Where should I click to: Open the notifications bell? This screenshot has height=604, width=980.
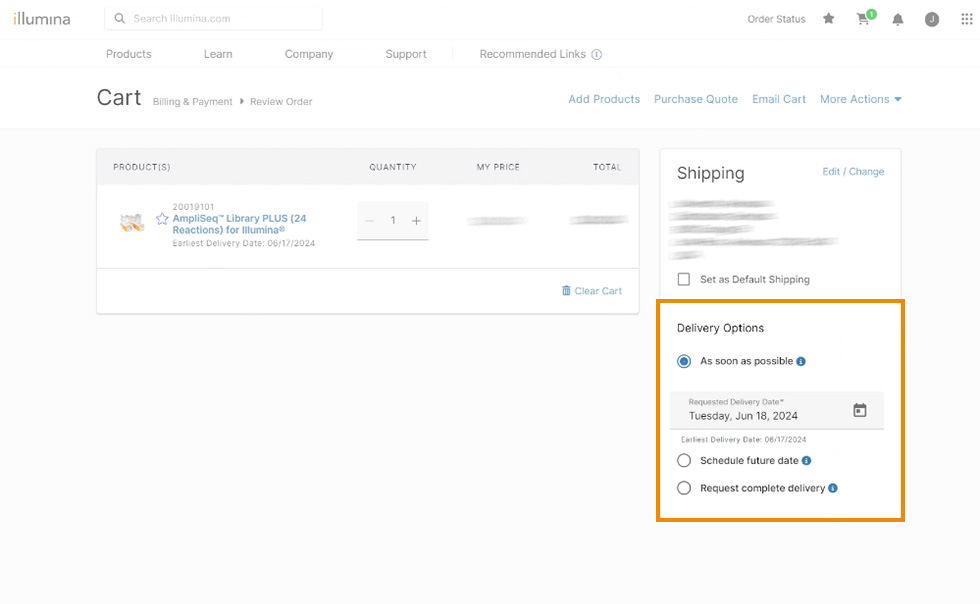[x=898, y=19]
